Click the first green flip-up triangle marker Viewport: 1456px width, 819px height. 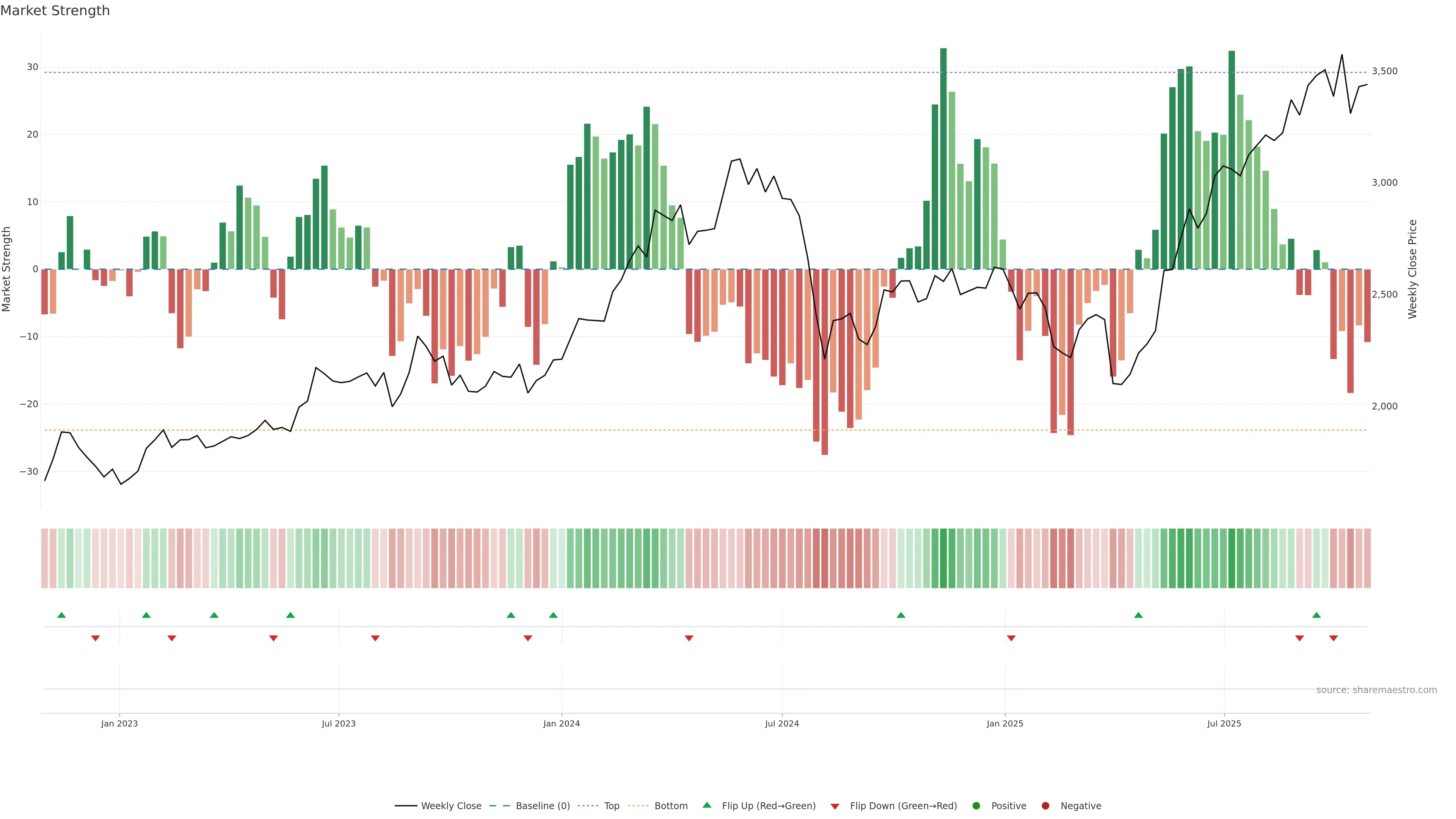click(x=61, y=615)
